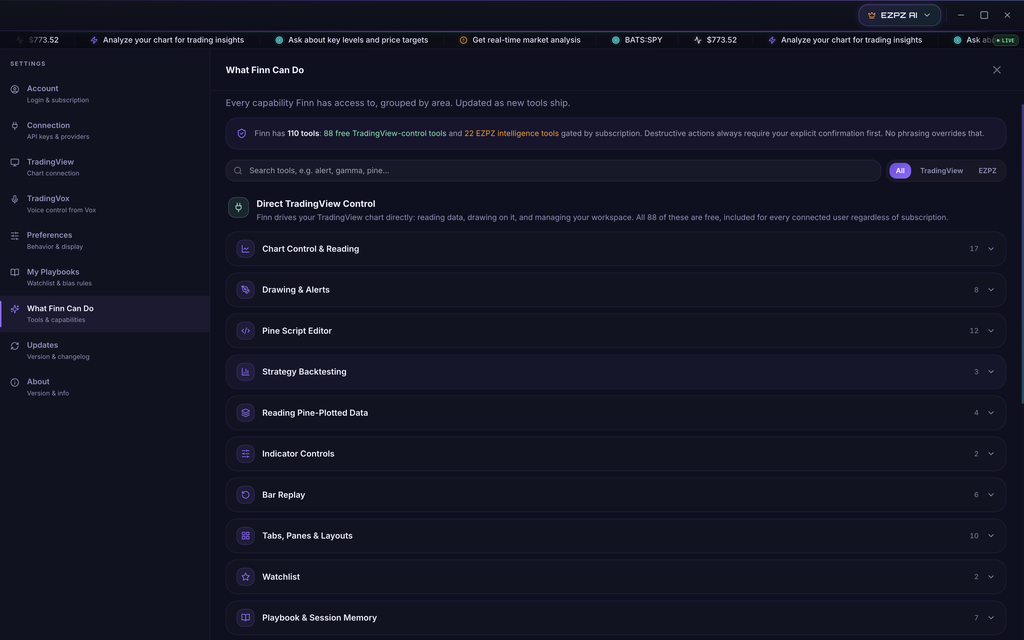
Task: Open the Account settings icon
Action: pos(14,89)
